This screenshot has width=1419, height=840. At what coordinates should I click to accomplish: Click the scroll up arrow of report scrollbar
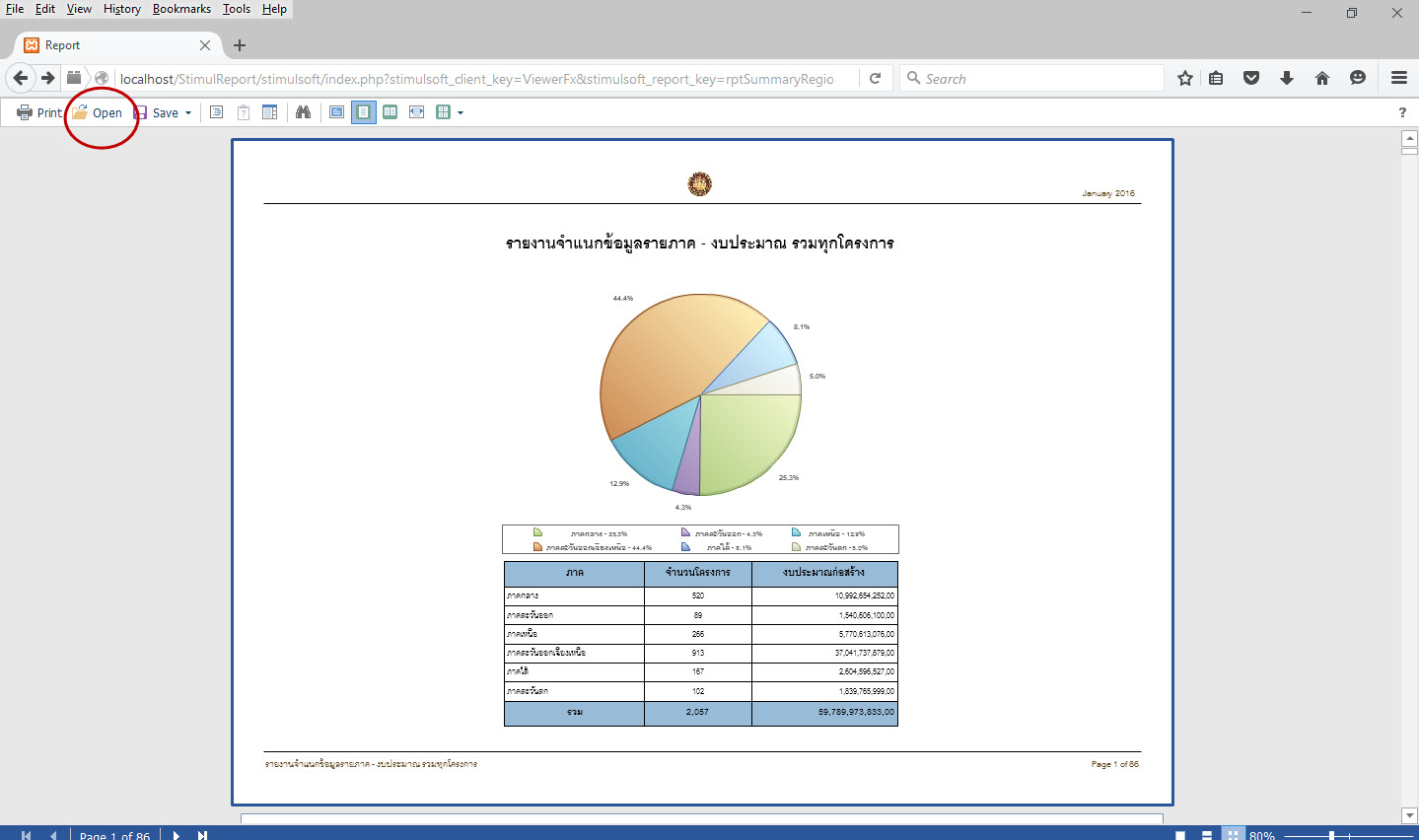pyautogui.click(x=1409, y=138)
